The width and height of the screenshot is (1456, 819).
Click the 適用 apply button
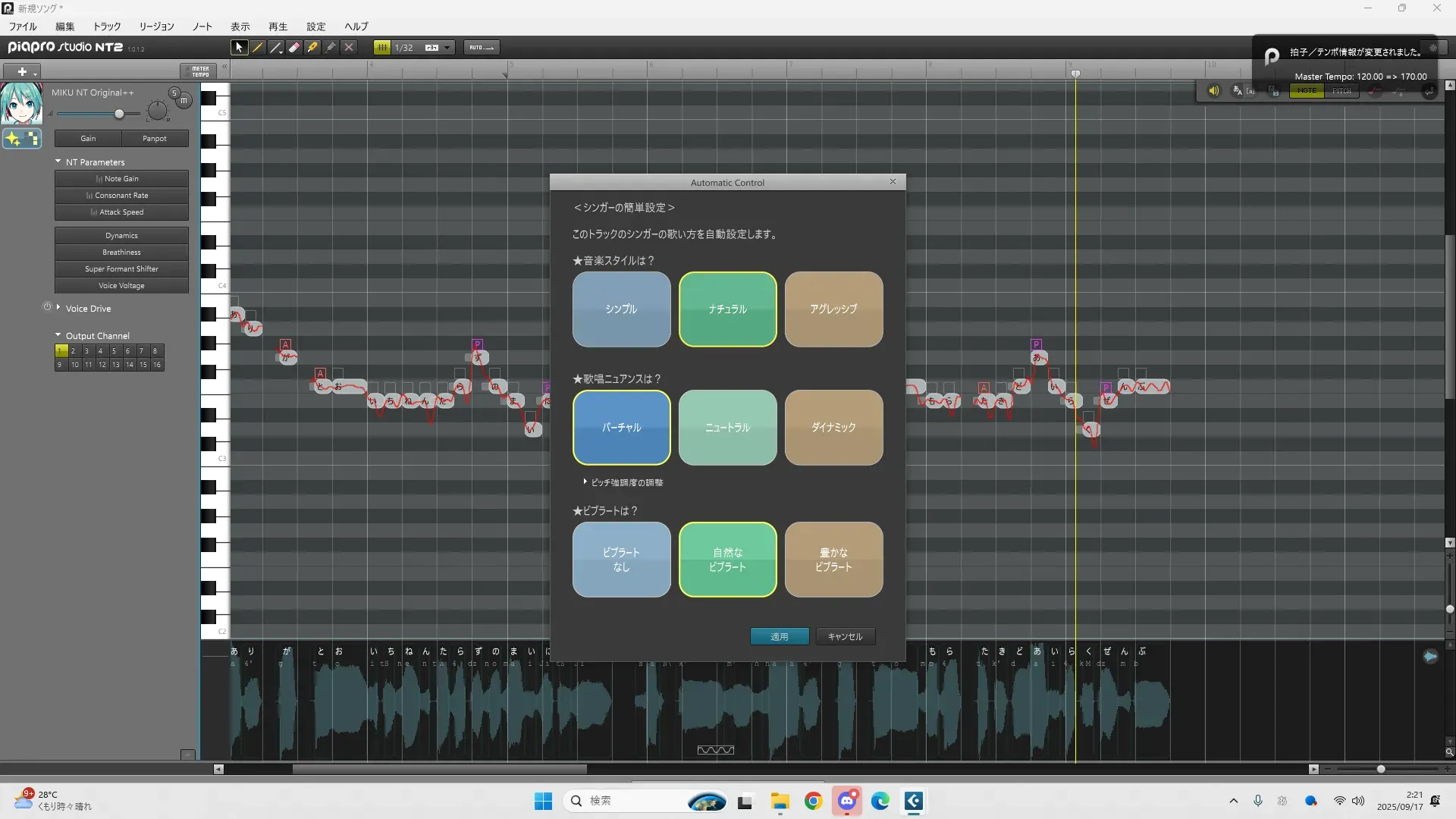pyautogui.click(x=779, y=636)
